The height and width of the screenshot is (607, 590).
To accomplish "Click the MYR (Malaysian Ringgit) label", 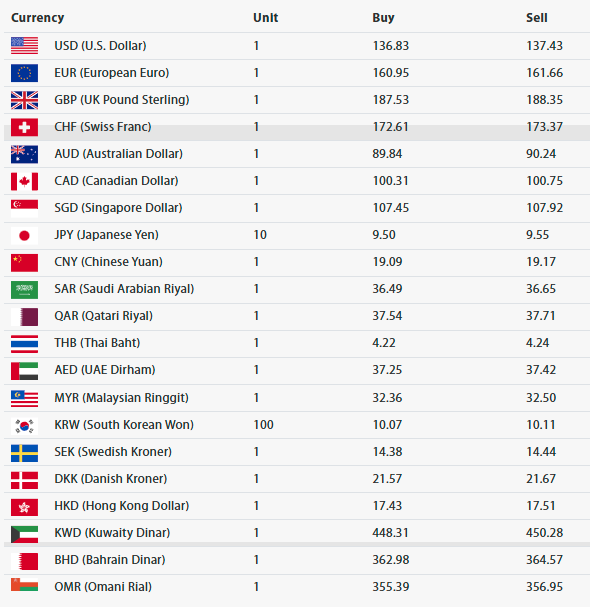I will click(x=122, y=398).
